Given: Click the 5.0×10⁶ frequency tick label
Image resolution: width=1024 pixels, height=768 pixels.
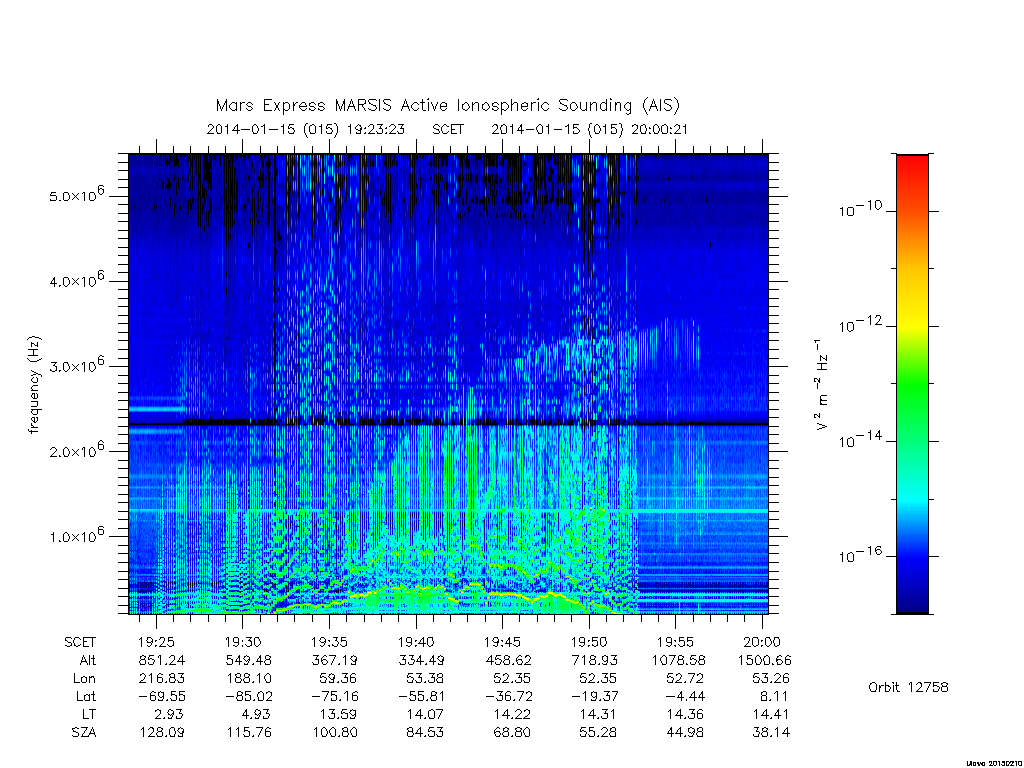Looking at the screenshot, I should point(77,195).
